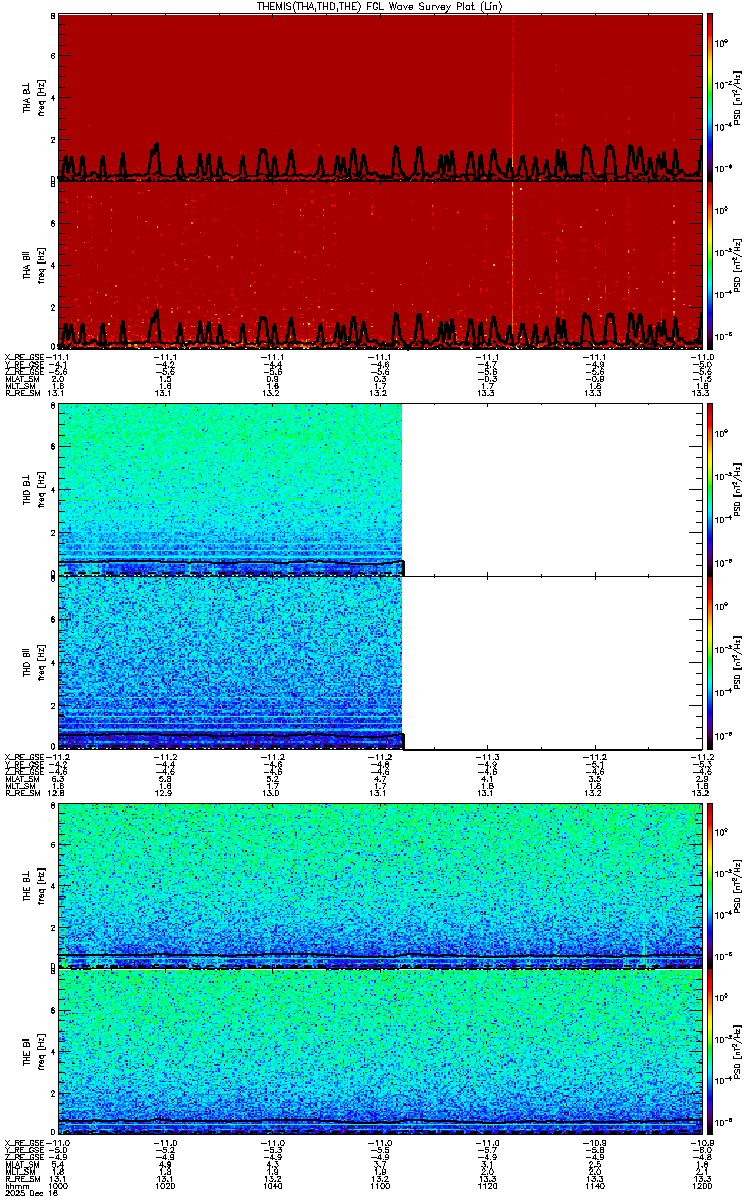Click the 1200 time tick label
750x1200 pixels.
(x=701, y=1186)
